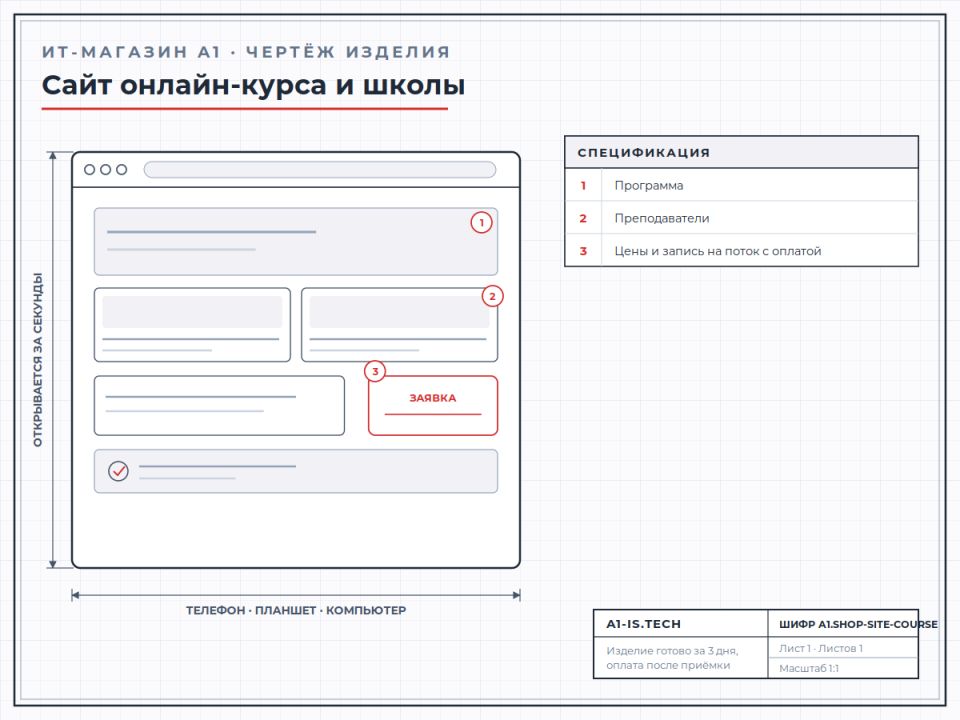
Task: Click the circled marker 1 on the wireframe
Action: click(x=481, y=222)
